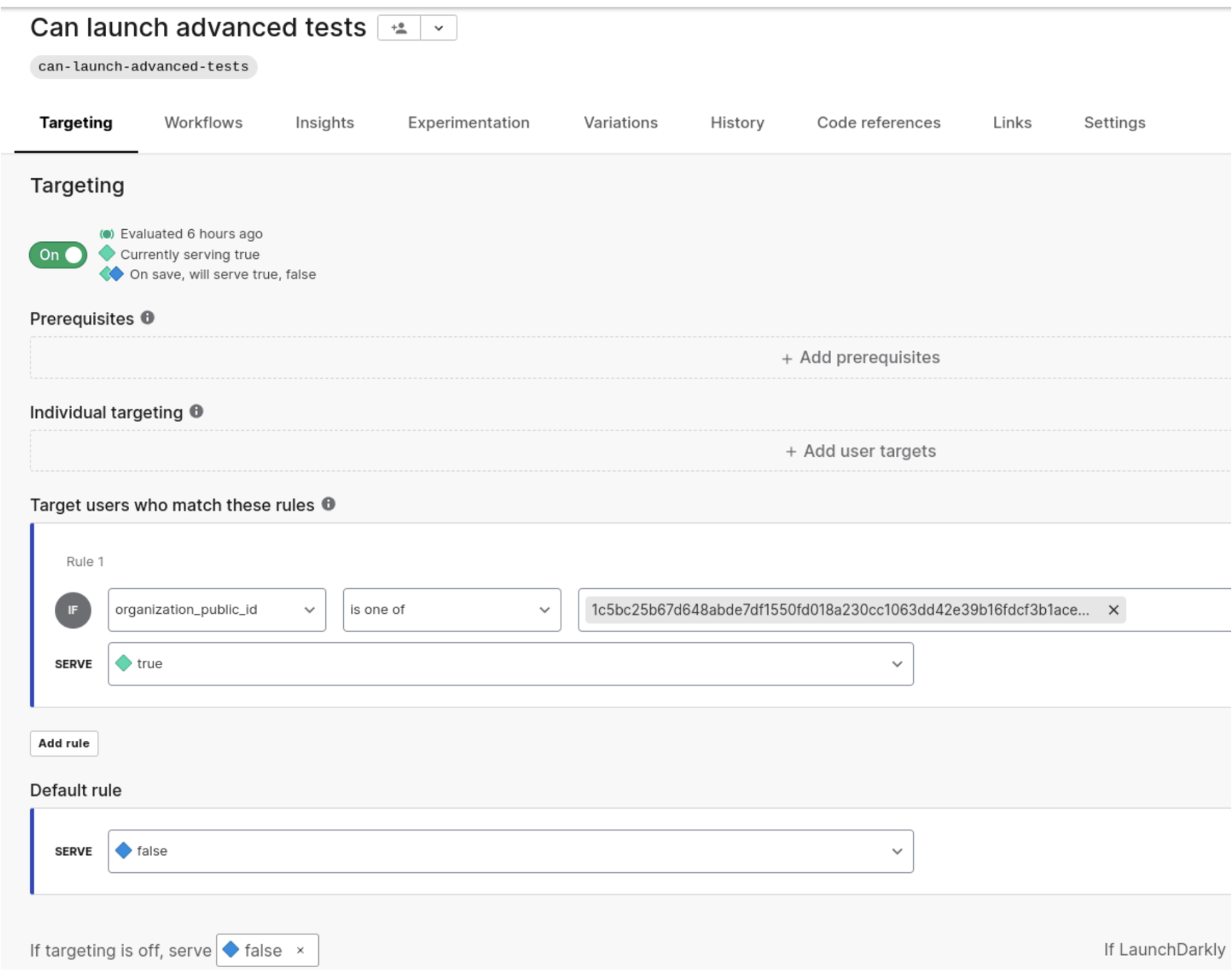
Task: Click the Prerequisites info icon
Action: tap(148, 318)
